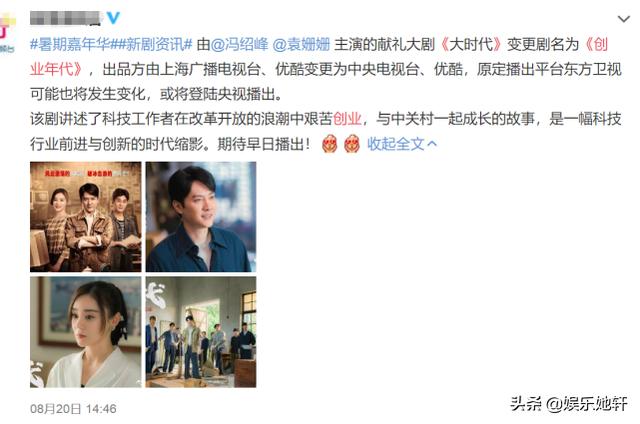This screenshot has width=640, height=424.
Task: Collapse the post with 收起全文
Action: 402,144
